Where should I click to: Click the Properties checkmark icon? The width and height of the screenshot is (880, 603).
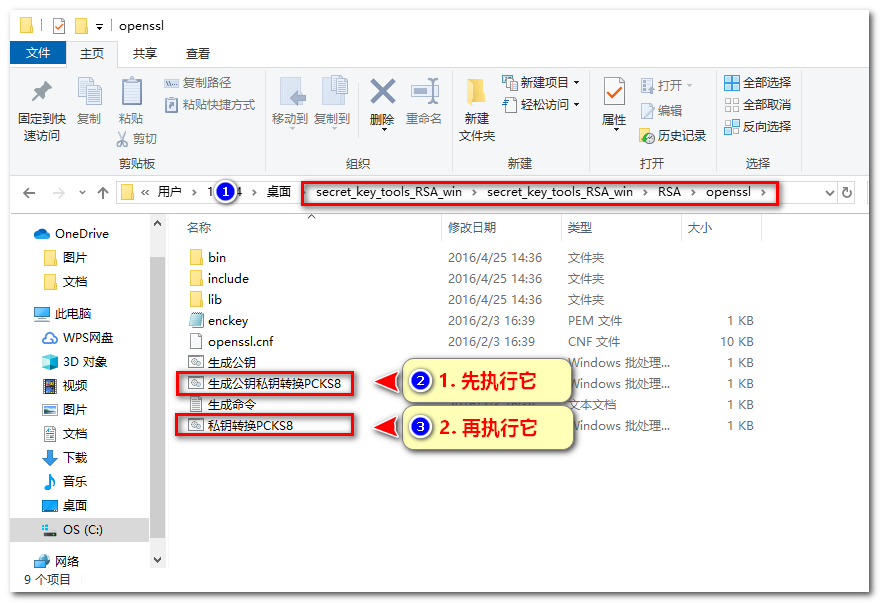coord(614,93)
